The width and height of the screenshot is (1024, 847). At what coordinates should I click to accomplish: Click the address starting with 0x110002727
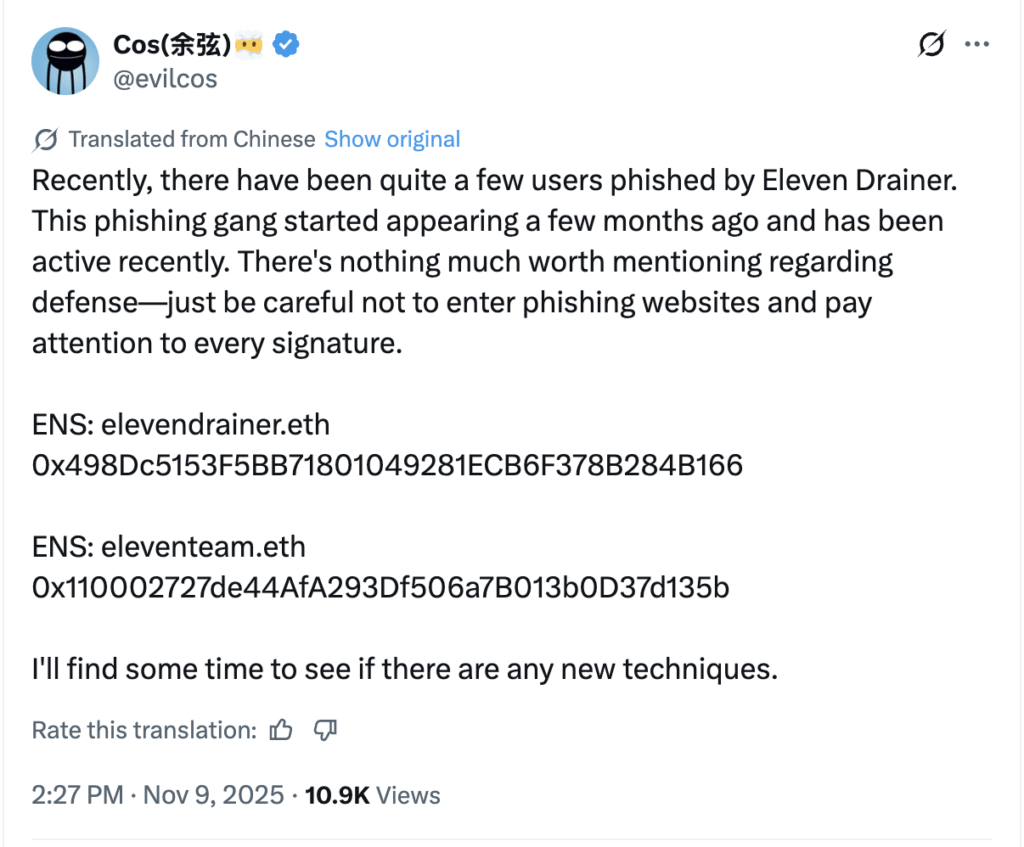pyautogui.click(x=380, y=588)
